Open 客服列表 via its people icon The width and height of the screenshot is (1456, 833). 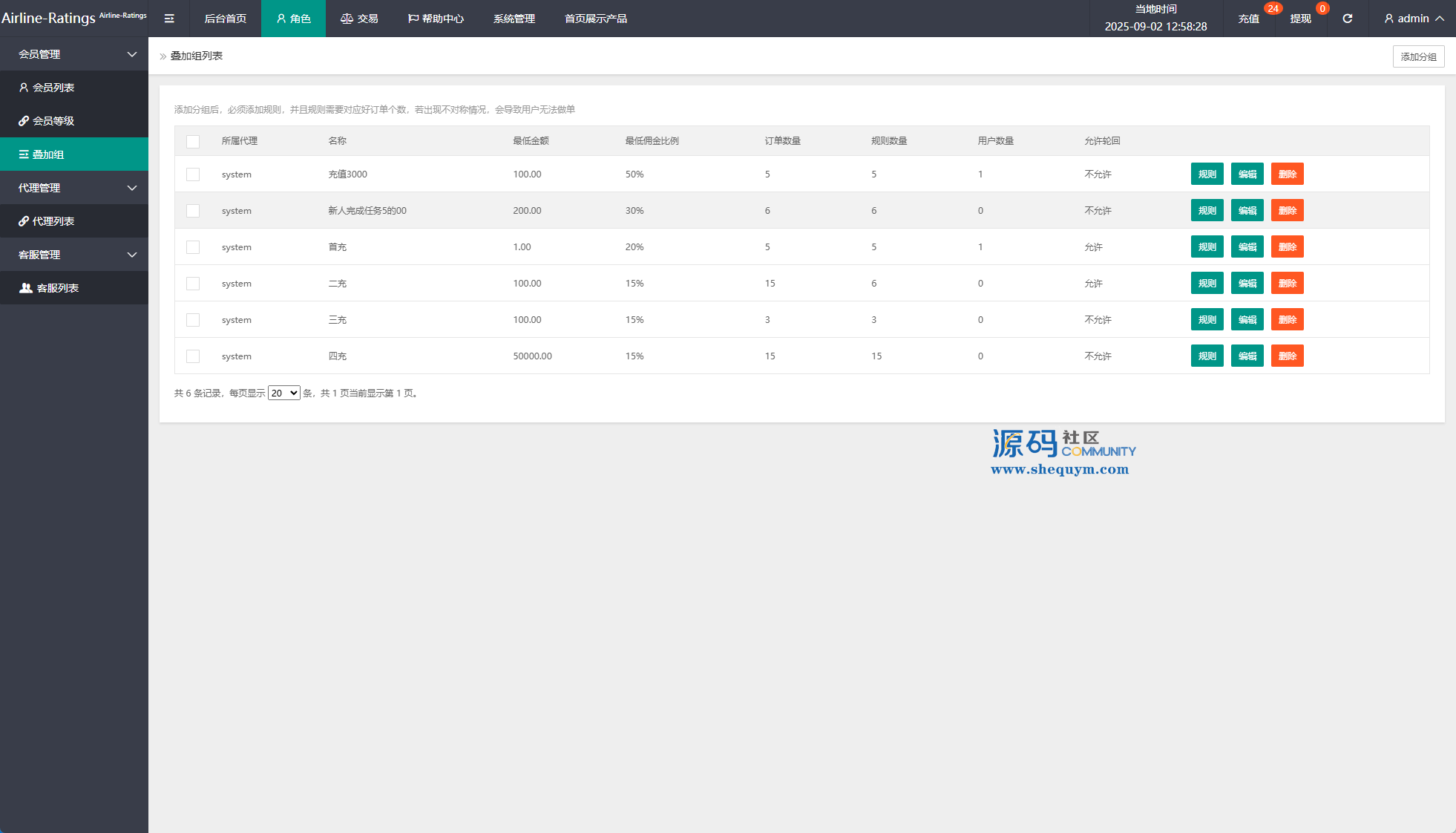[x=26, y=288]
